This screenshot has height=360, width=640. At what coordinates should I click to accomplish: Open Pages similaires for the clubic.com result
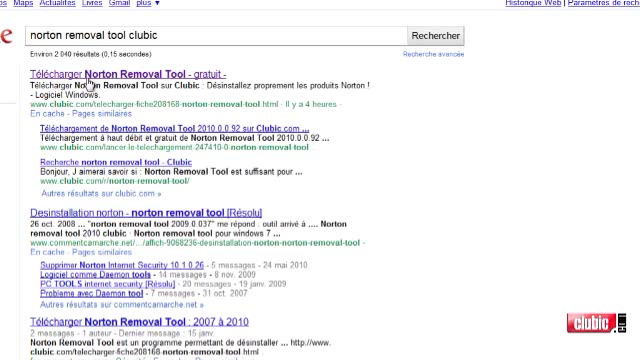pyautogui.click(x=102, y=113)
